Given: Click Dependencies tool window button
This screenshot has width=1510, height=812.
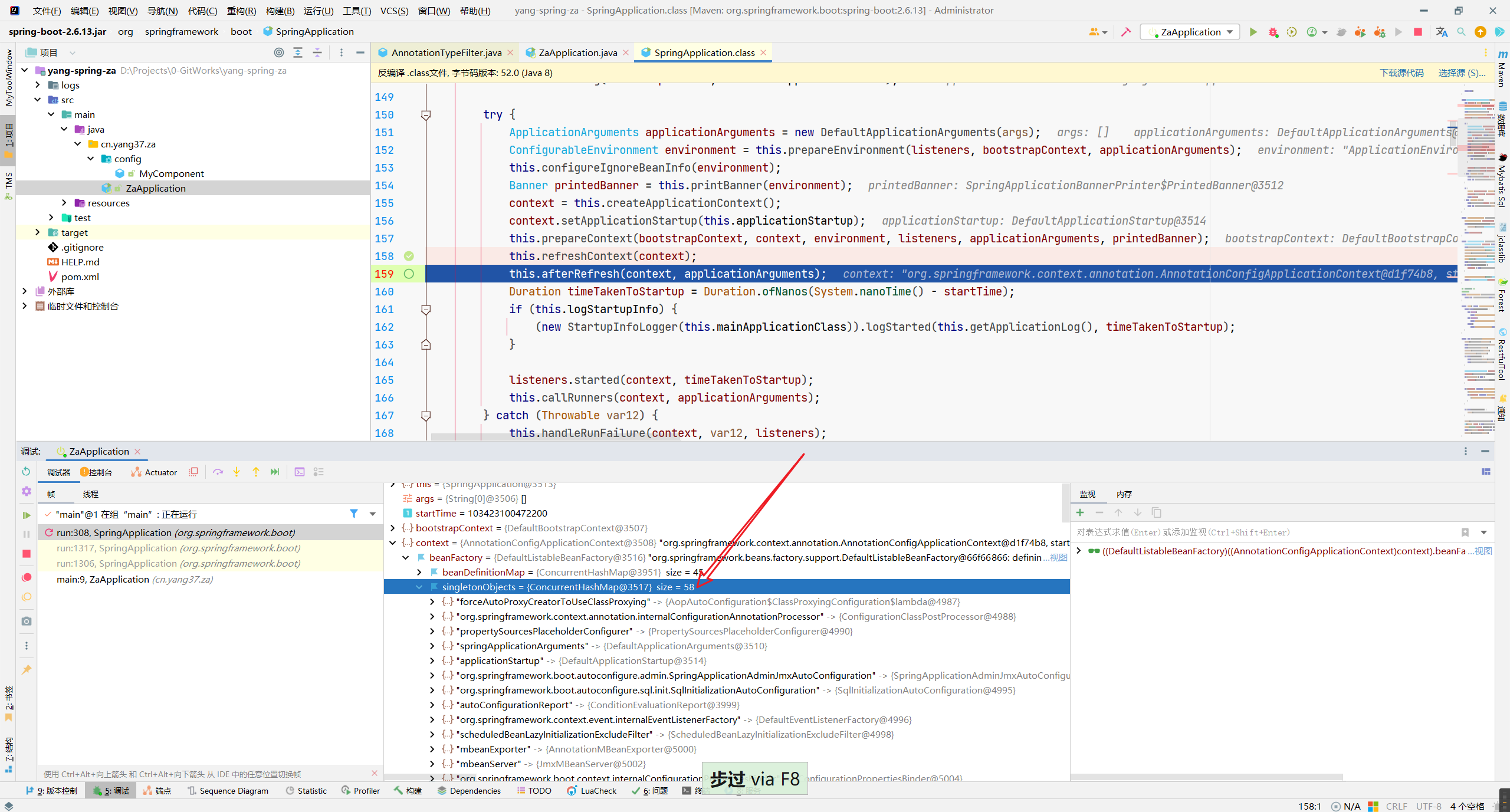Looking at the screenshot, I should pyautogui.click(x=469, y=791).
